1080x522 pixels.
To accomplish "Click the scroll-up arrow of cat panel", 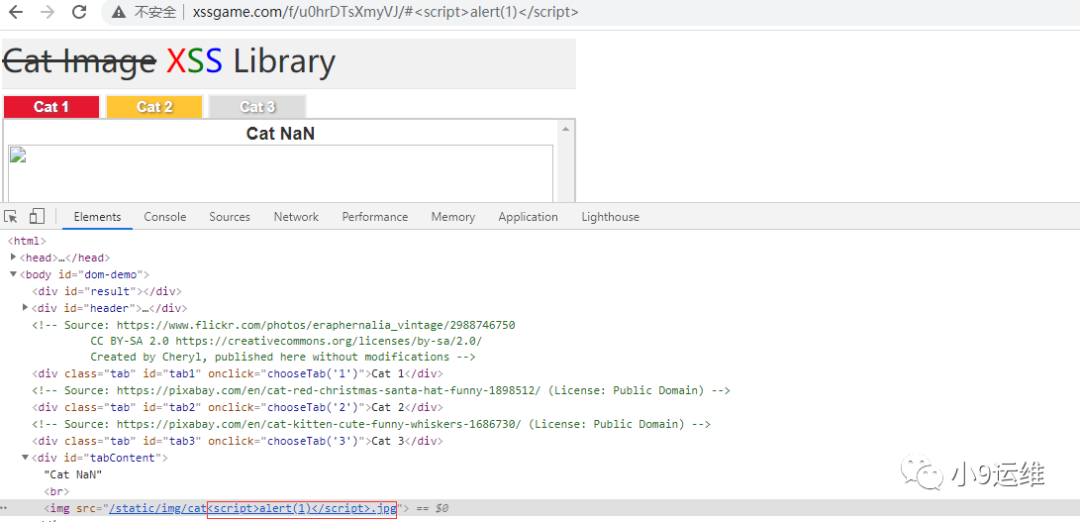I will (x=565, y=129).
